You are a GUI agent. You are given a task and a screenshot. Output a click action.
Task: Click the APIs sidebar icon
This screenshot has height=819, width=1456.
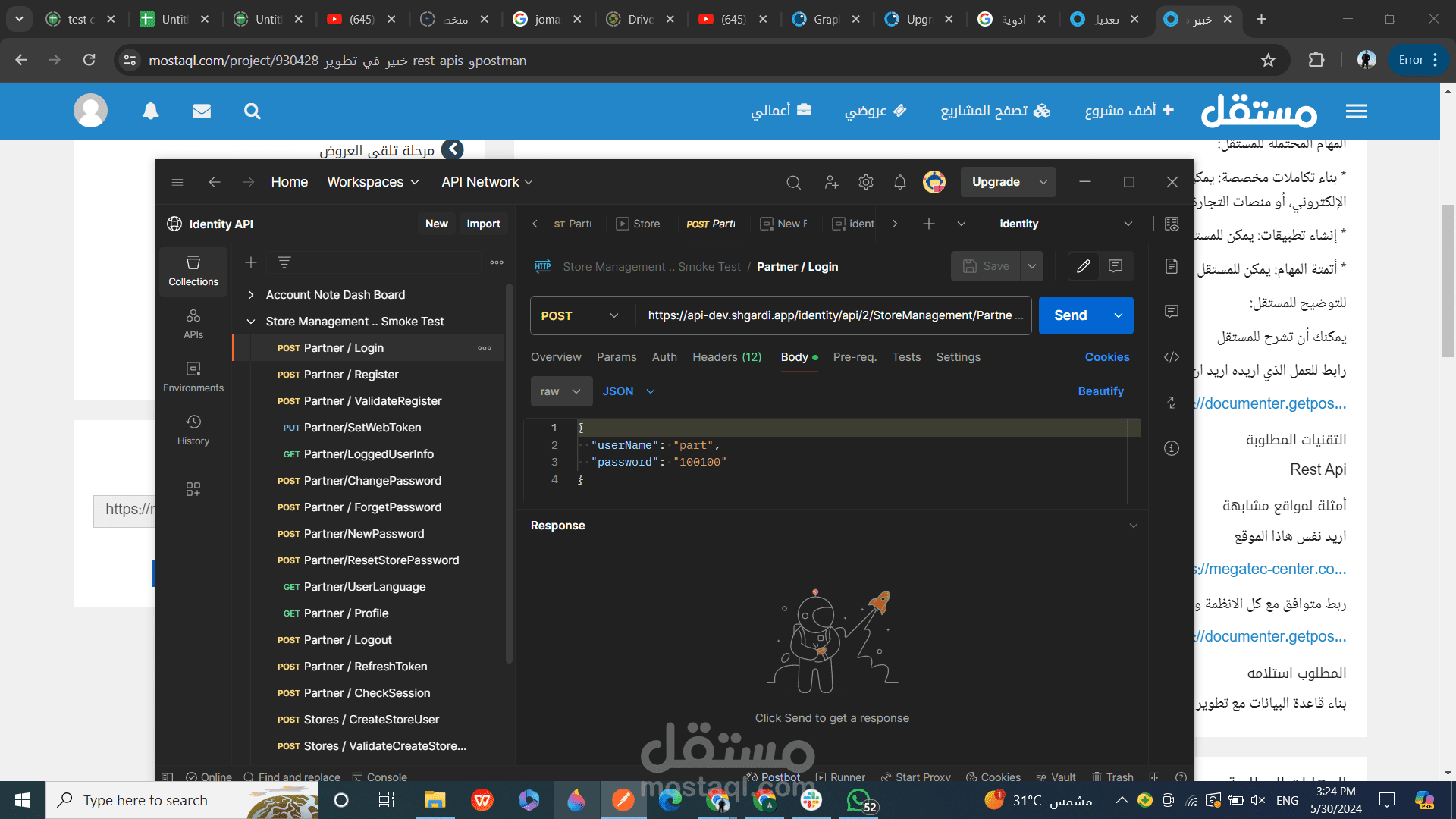(193, 323)
